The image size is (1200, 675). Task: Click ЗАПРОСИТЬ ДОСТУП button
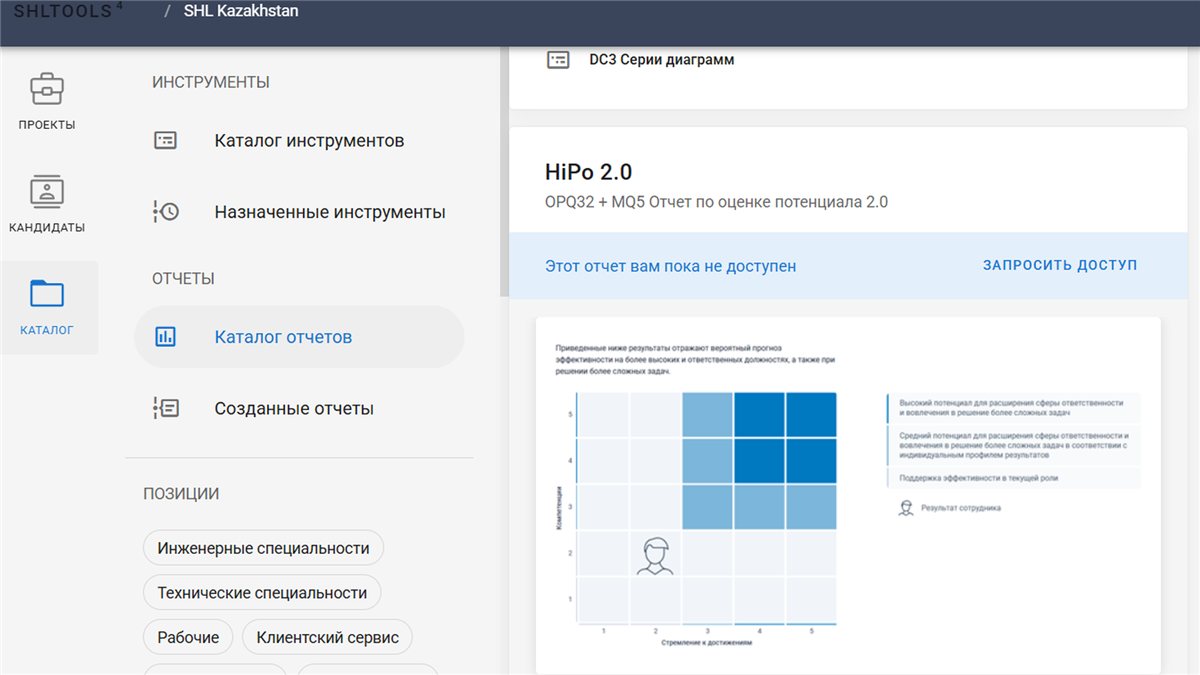pos(1060,266)
